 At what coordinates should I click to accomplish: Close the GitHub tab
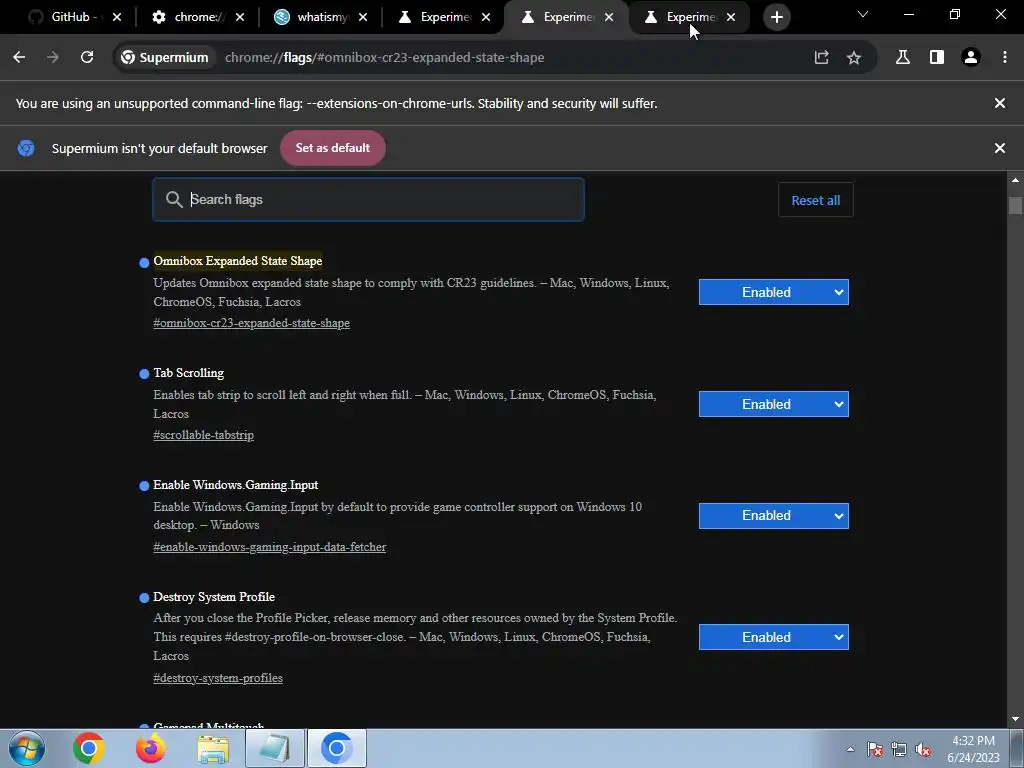117,18
